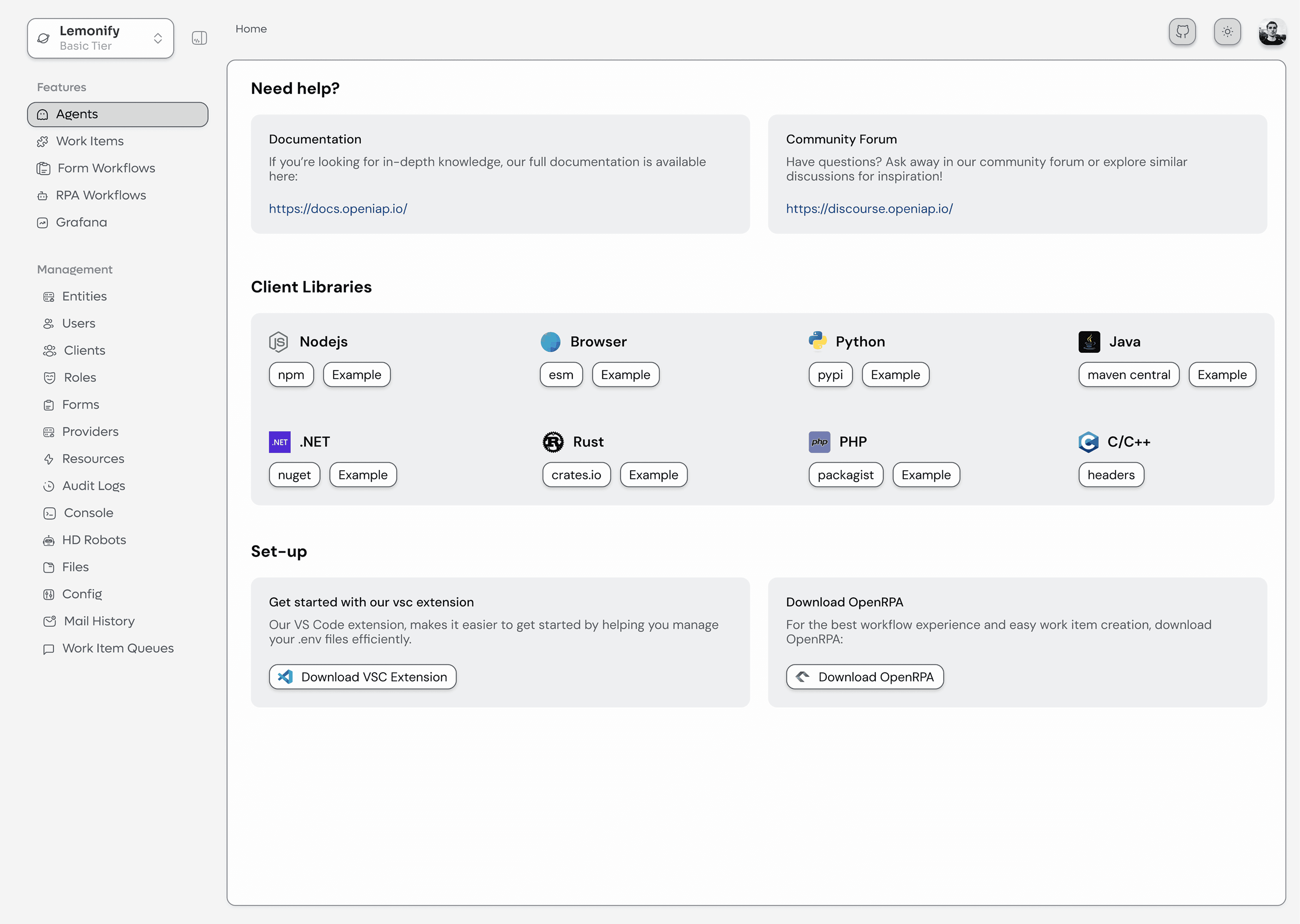Viewport: 1300px width, 924px height.
Task: Click the Rust logo icon
Action: tap(553, 442)
